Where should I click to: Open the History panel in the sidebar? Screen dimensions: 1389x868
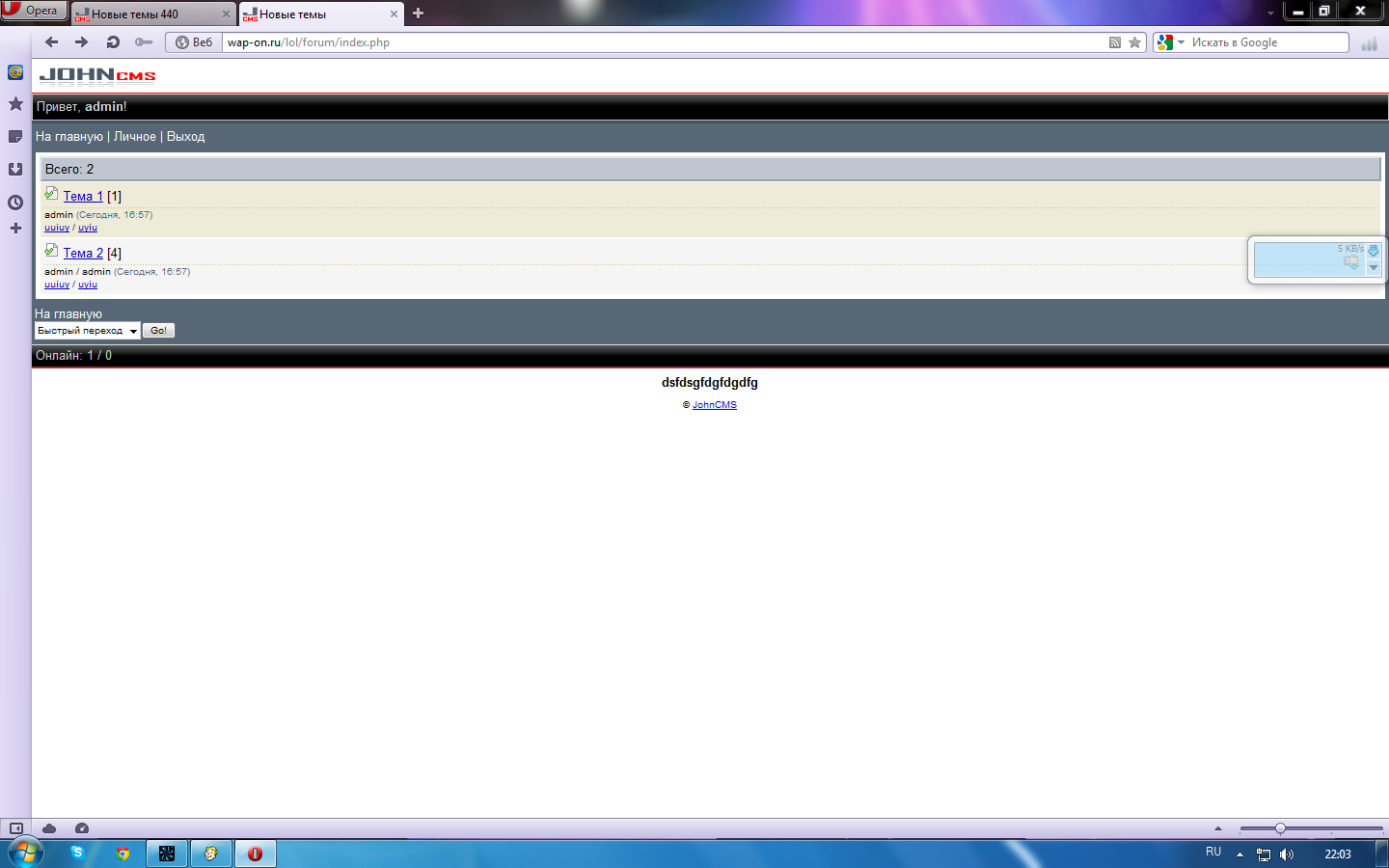[15, 203]
